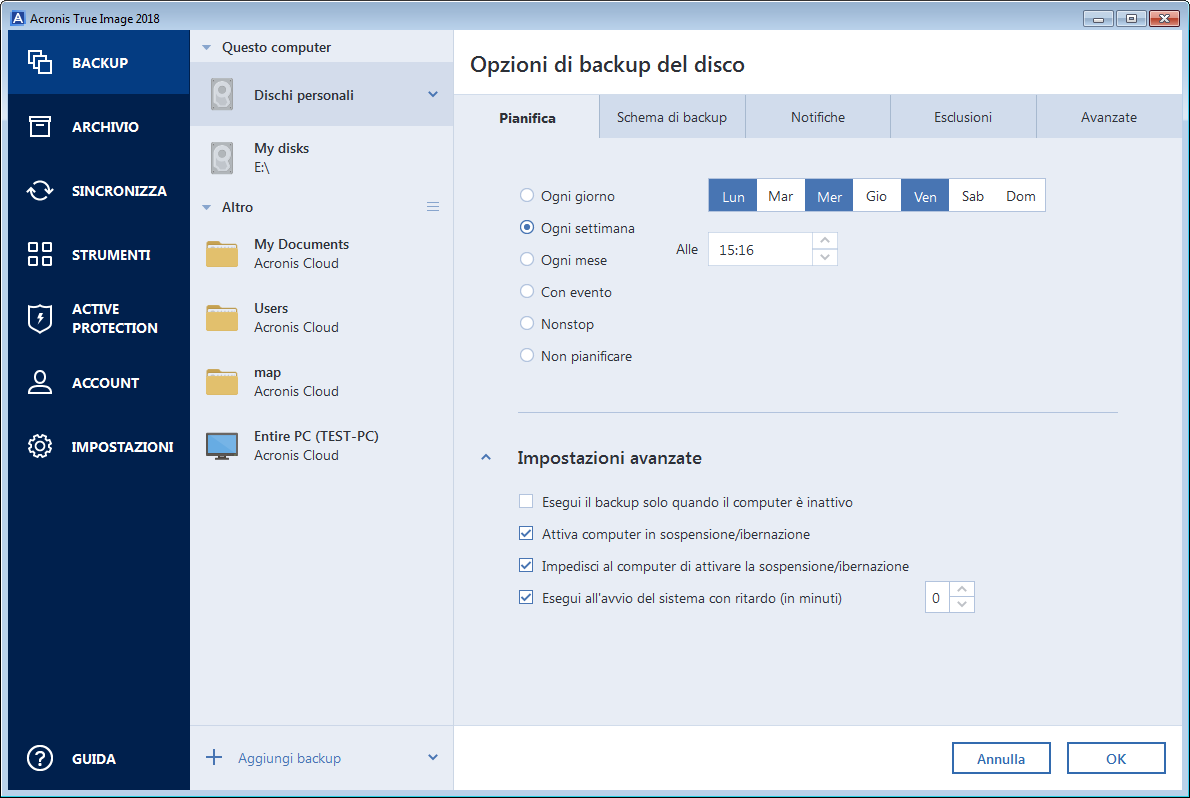Select the My disks drive icon
This screenshot has width=1190, height=798.
[222, 158]
